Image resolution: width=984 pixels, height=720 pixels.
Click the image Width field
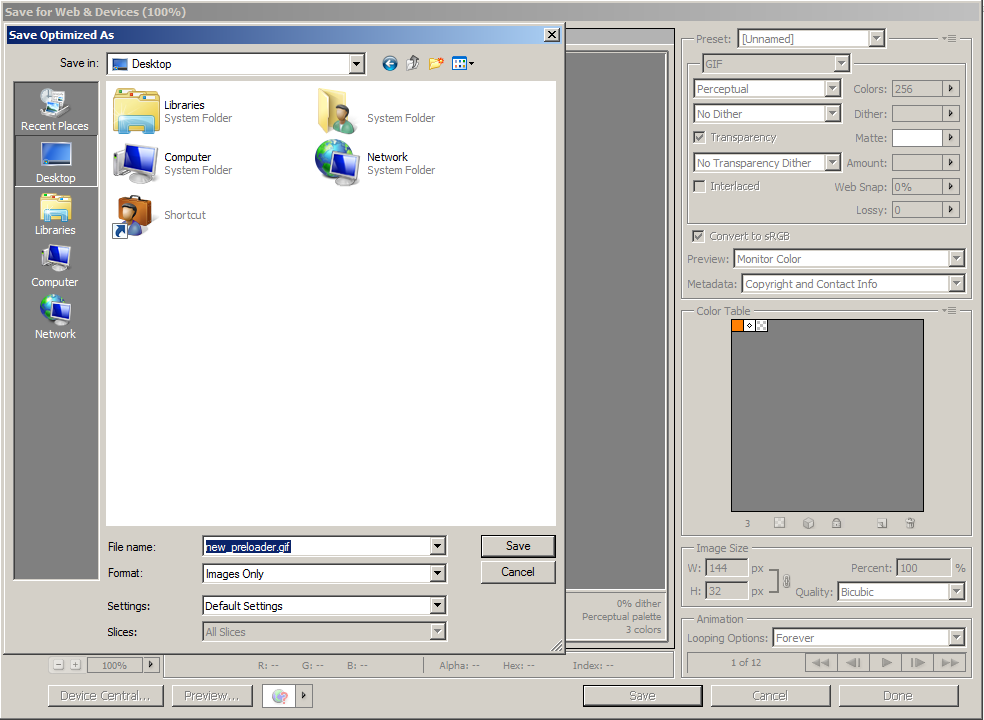[x=727, y=568]
